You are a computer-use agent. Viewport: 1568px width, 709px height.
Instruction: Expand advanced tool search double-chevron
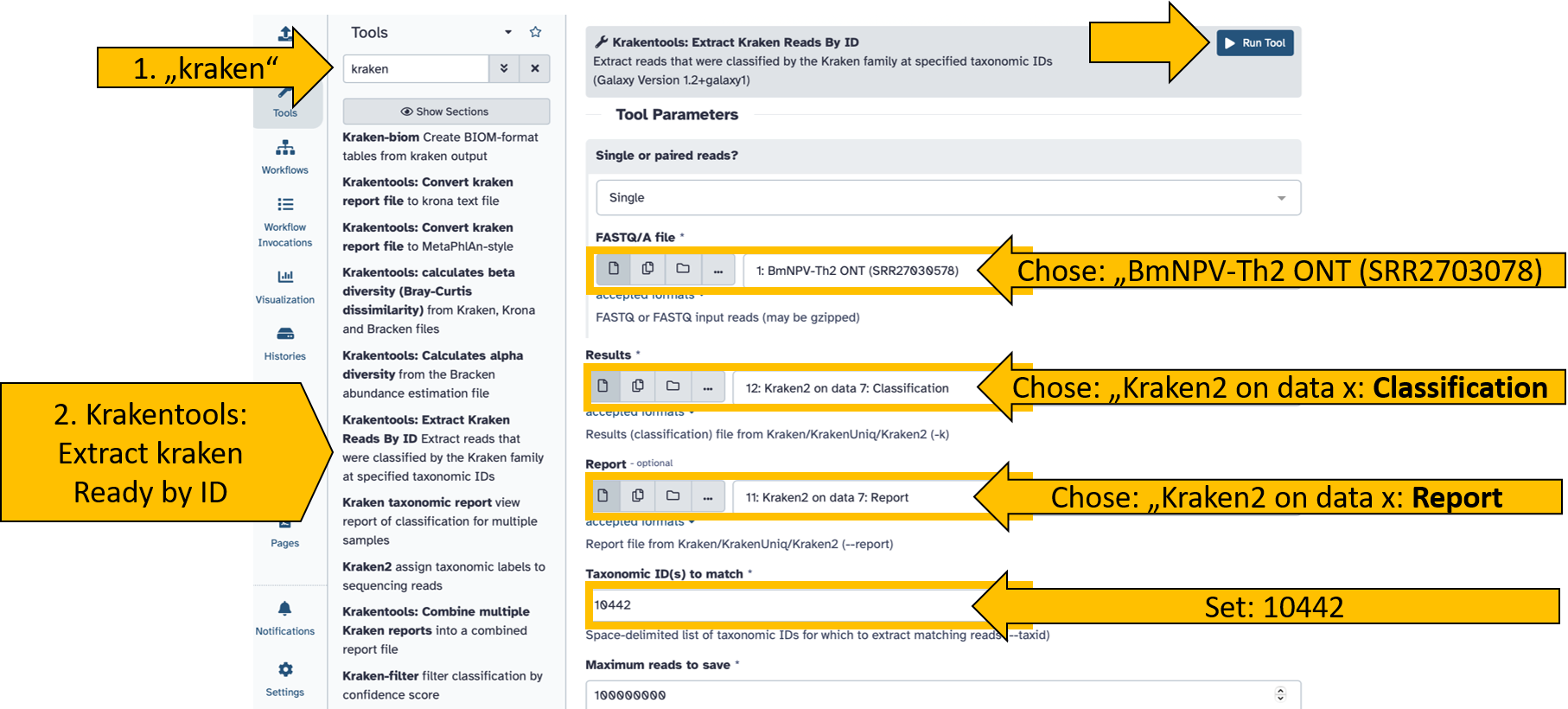(x=504, y=68)
